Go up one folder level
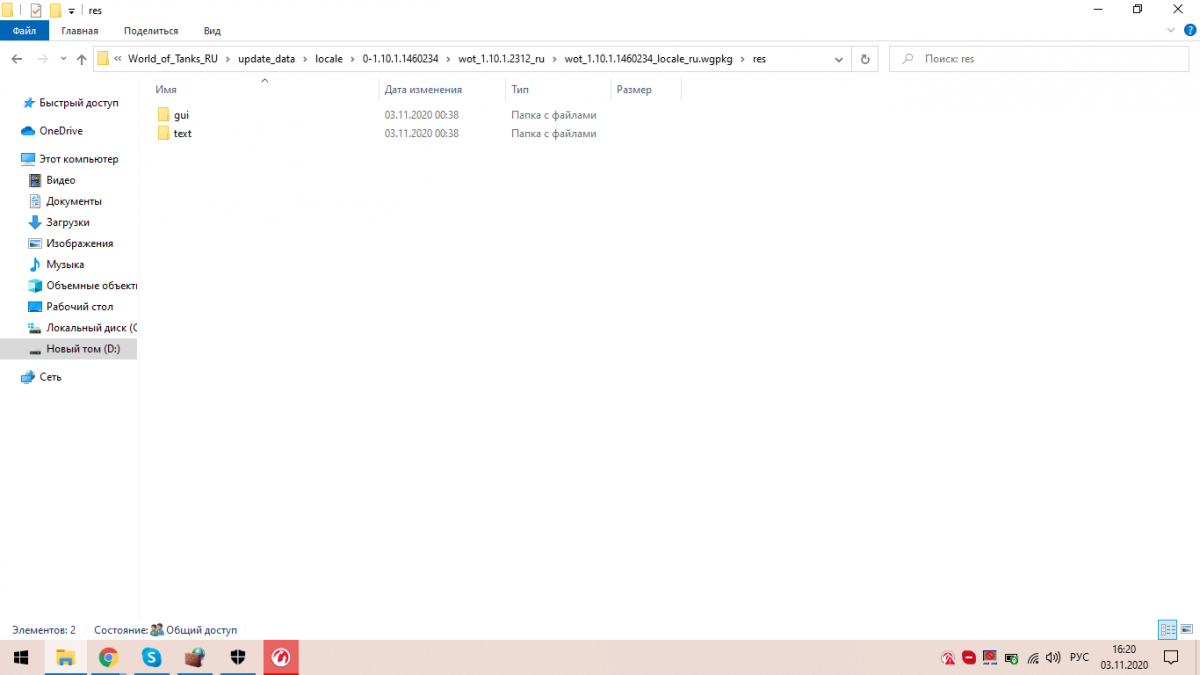 81,59
